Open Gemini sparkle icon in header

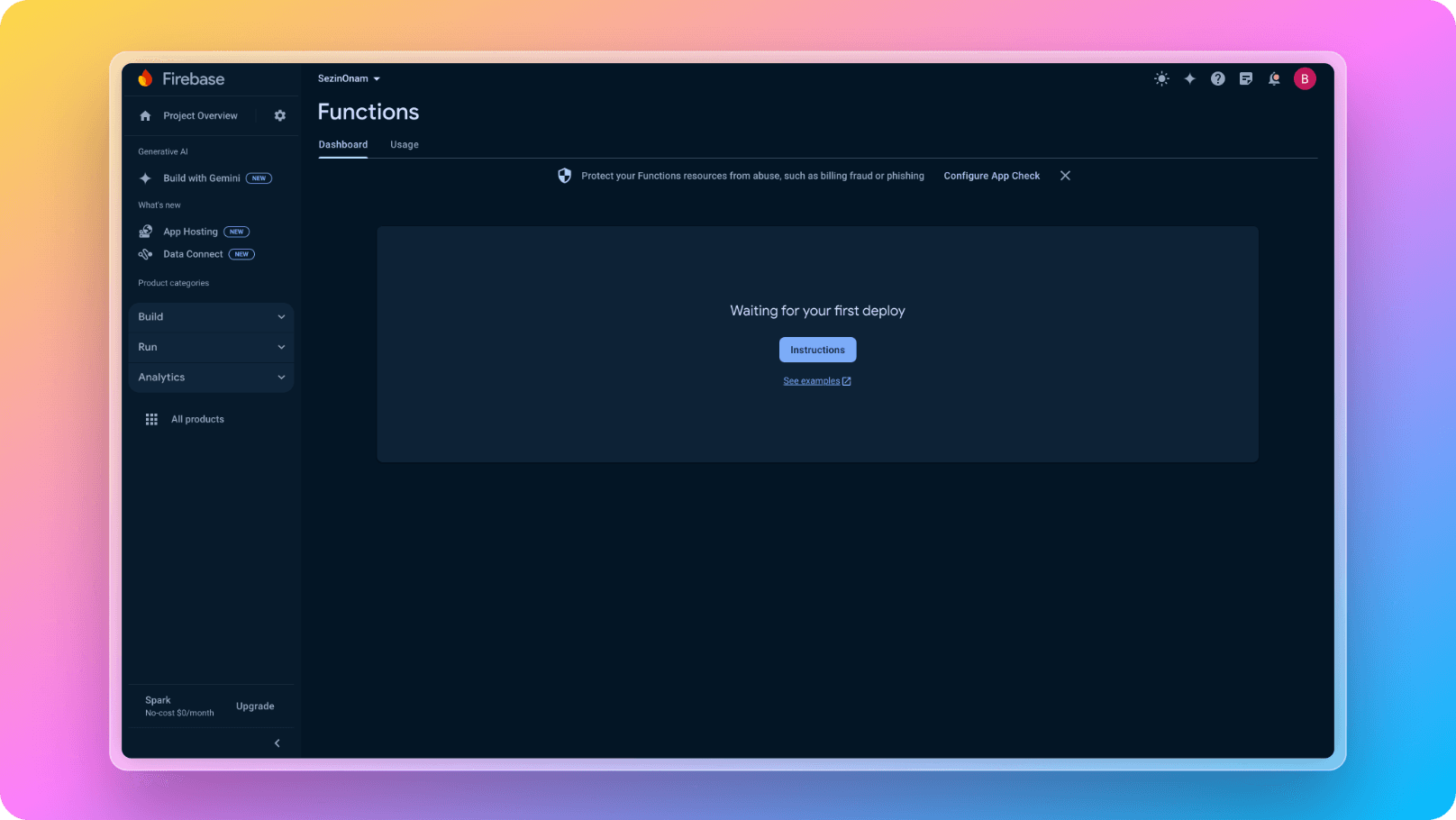tap(1189, 78)
